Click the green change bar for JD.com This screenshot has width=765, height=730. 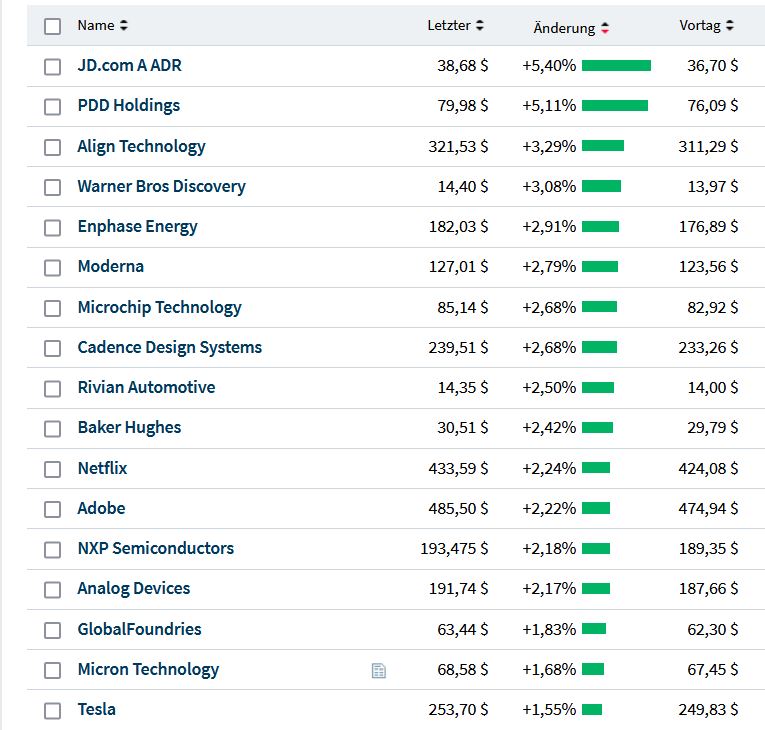click(616, 66)
